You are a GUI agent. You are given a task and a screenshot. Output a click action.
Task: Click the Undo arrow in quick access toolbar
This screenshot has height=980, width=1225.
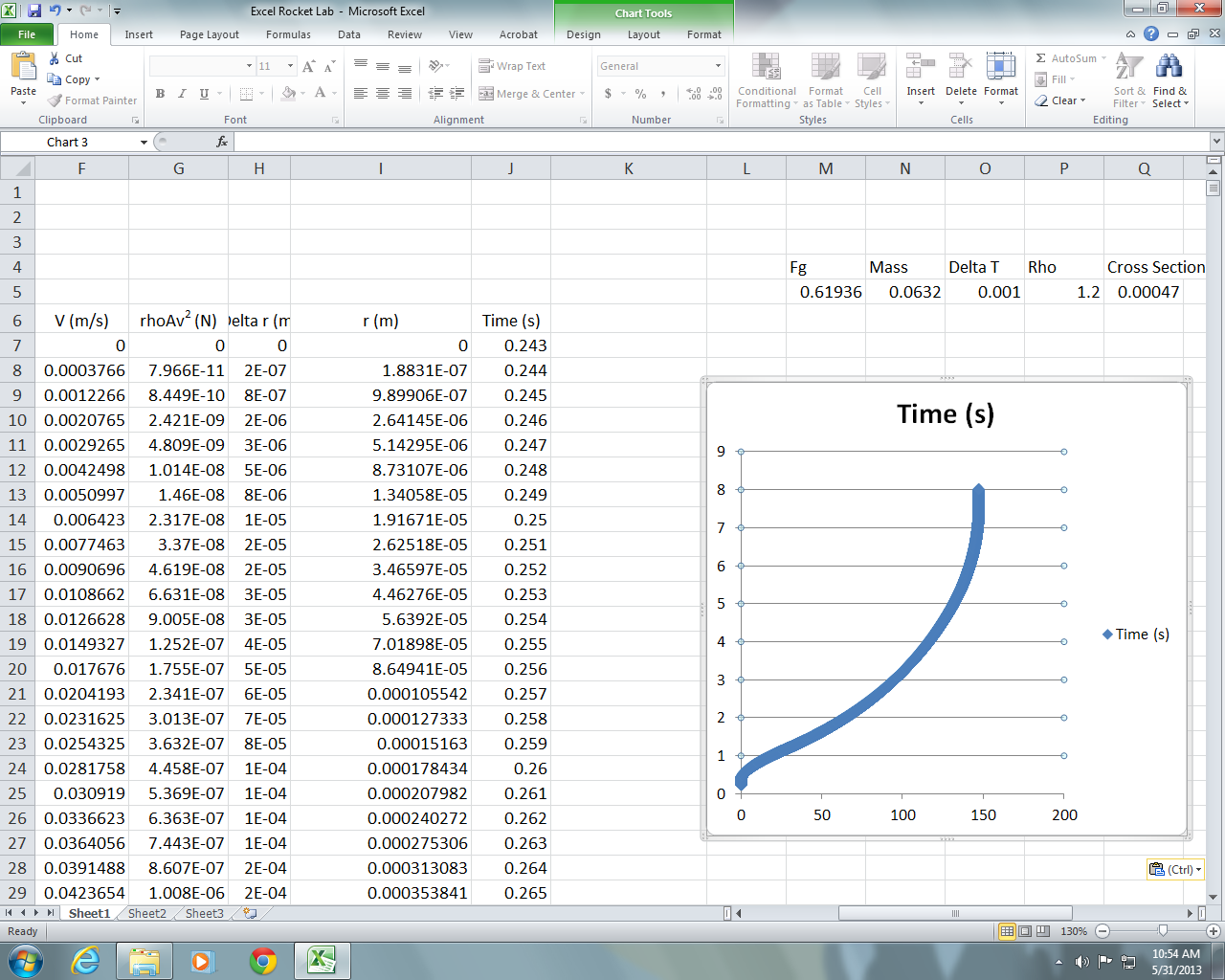(55, 11)
